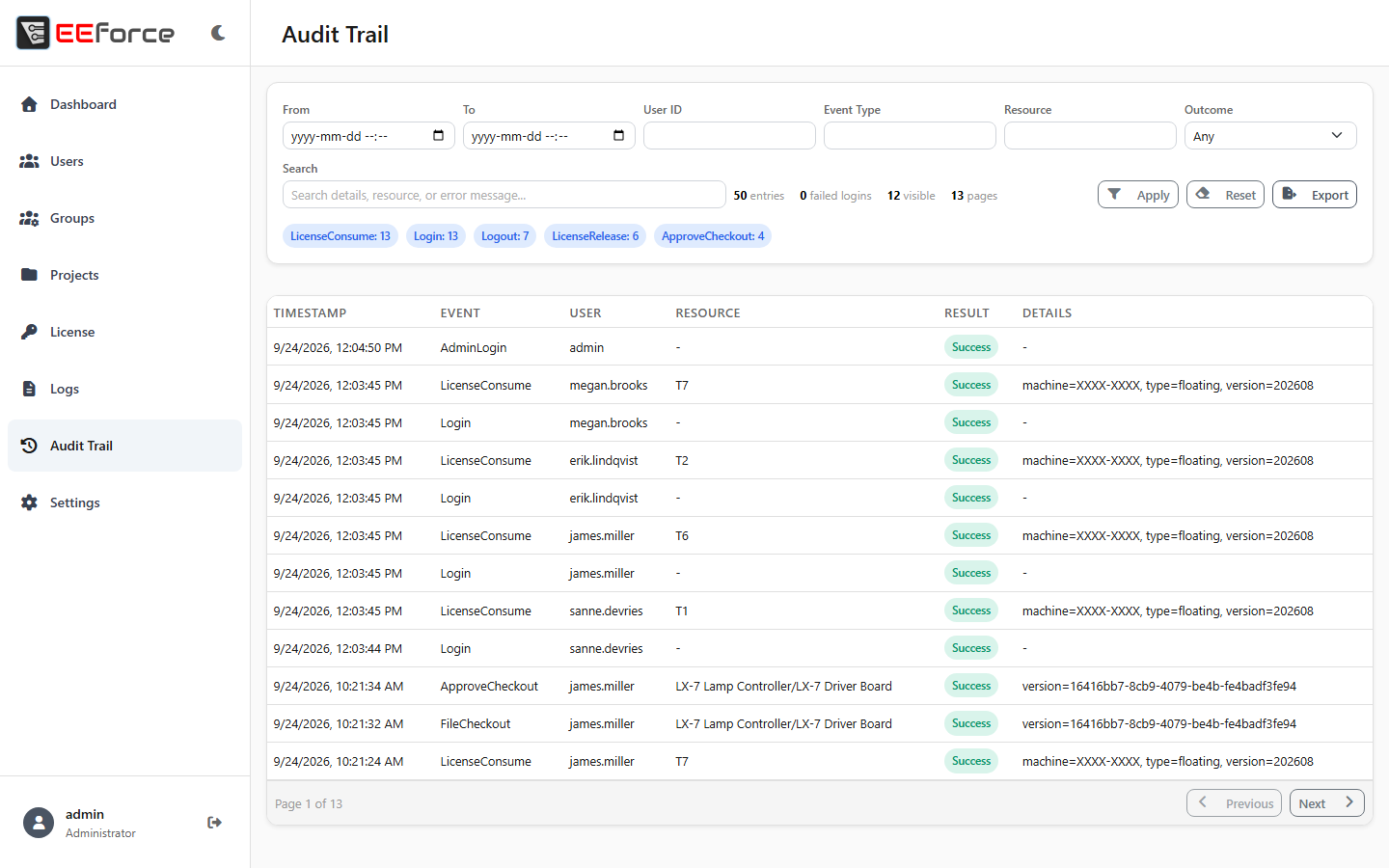Click the Audit Trail history icon
Viewport: 1389px width, 868px height.
click(x=29, y=446)
